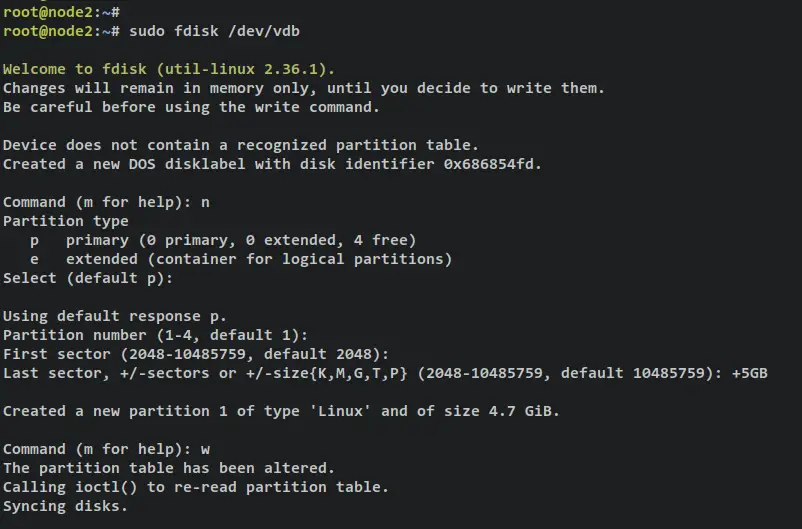This screenshot has height=529, width=802.
Task: Click the 'n' typed after first Command prompt
Action: click(205, 203)
